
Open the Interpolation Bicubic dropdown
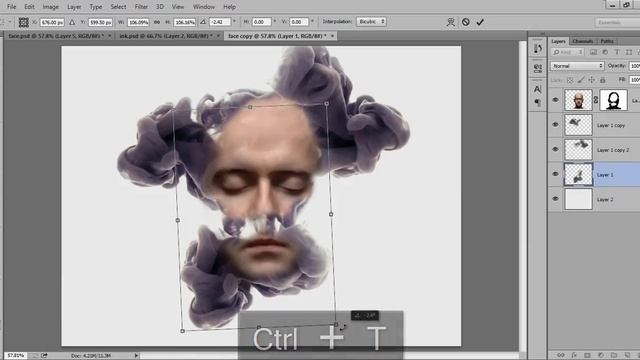(371, 22)
